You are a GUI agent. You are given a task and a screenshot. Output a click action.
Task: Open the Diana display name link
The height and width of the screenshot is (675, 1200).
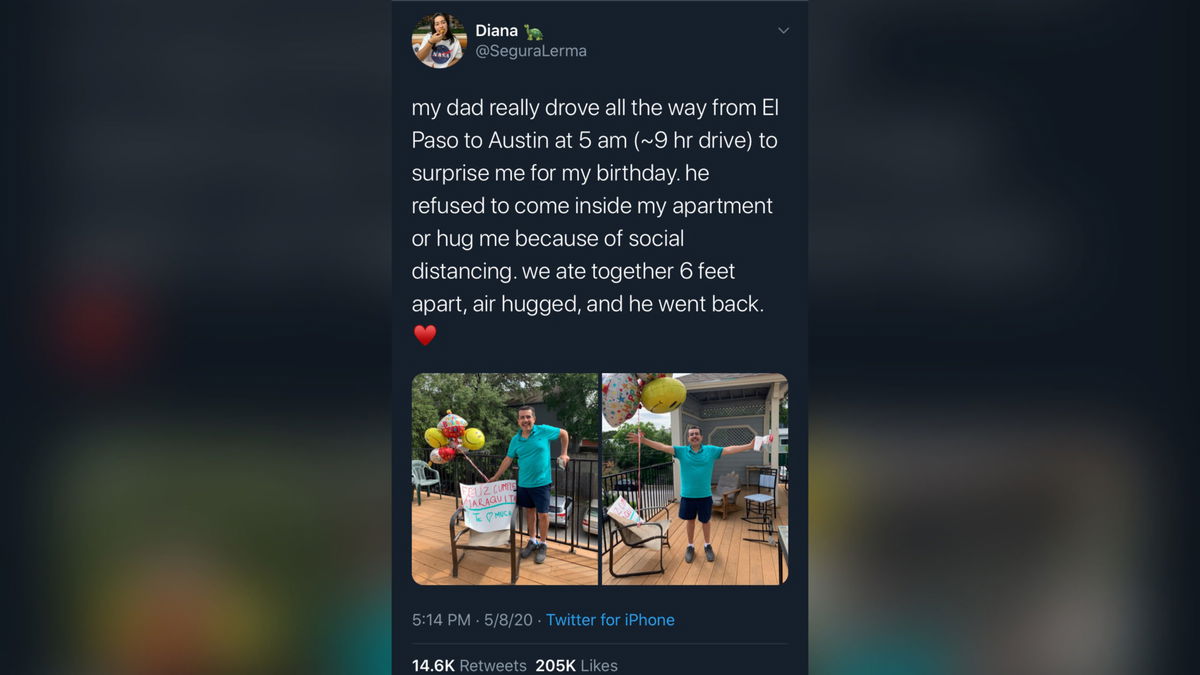[x=497, y=31]
